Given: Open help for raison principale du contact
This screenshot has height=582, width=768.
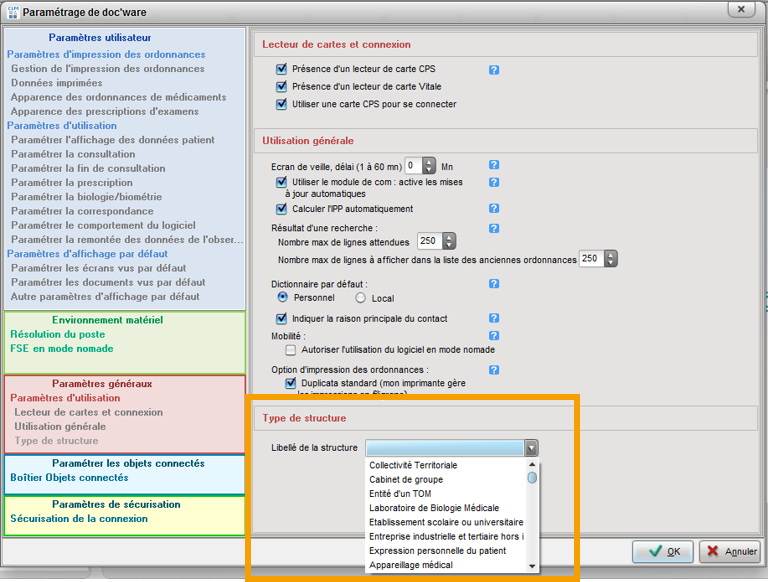Looking at the screenshot, I should click(x=494, y=318).
